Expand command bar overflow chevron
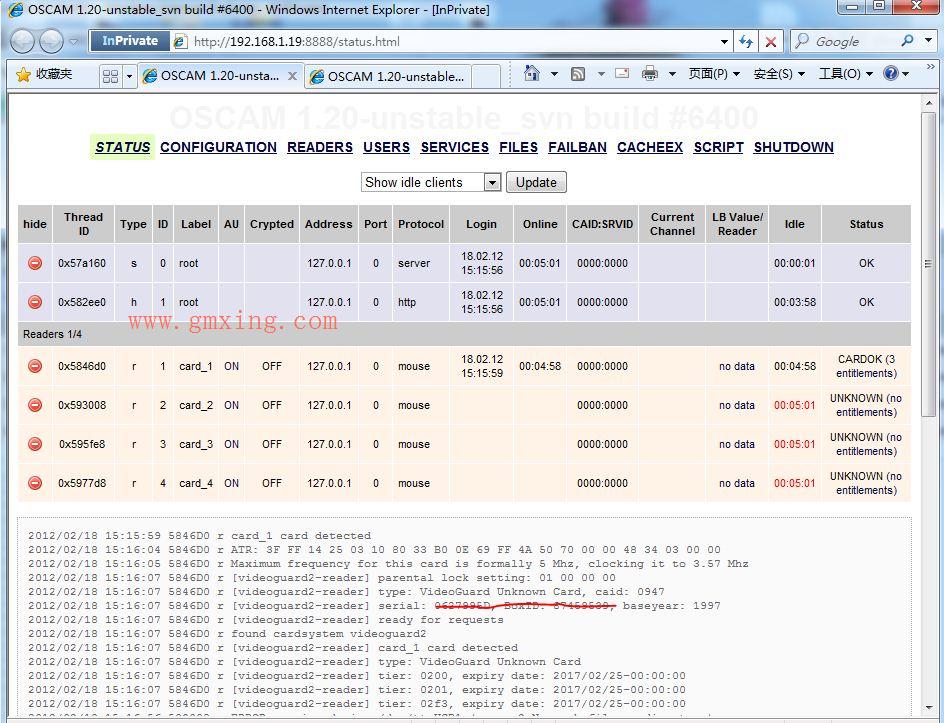 pos(930,66)
